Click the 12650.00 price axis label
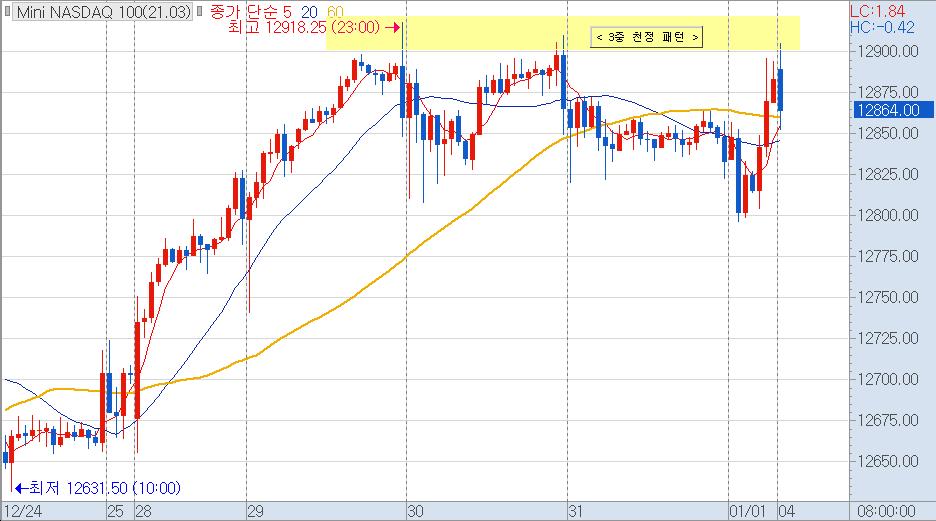Viewport: 936px width, 521px height. coord(888,461)
